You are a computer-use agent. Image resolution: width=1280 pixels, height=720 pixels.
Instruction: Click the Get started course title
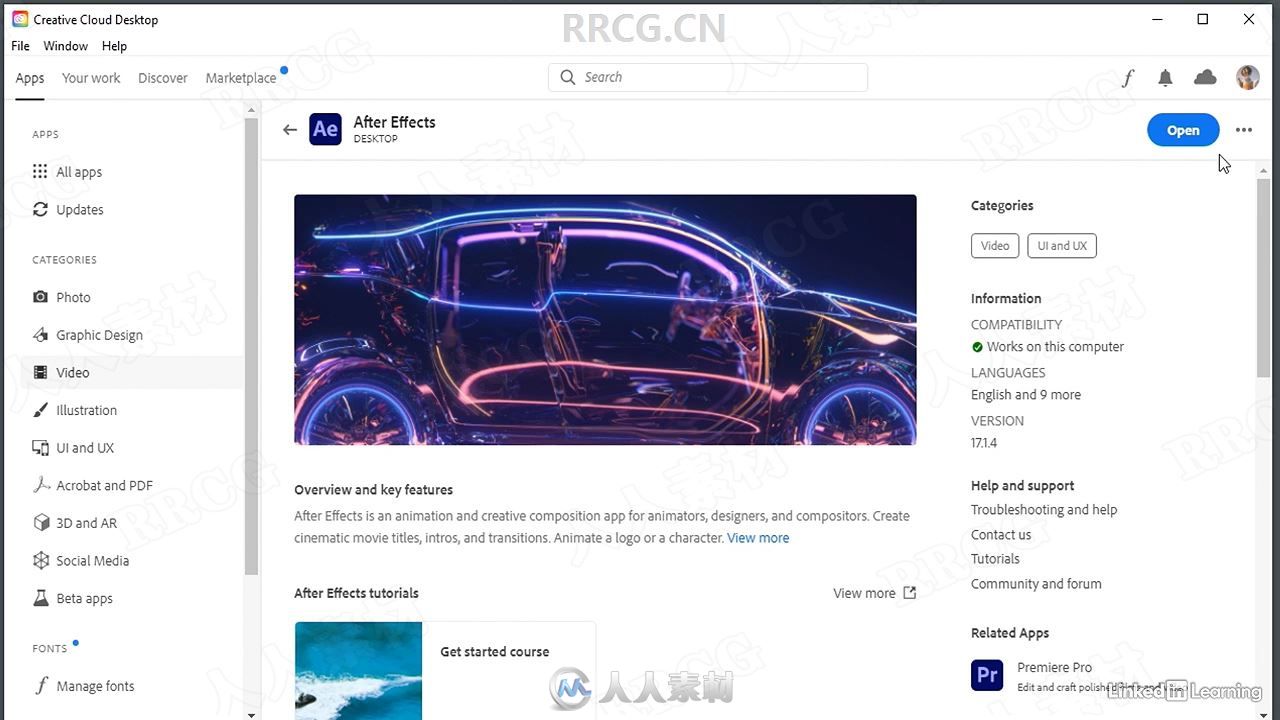point(495,652)
